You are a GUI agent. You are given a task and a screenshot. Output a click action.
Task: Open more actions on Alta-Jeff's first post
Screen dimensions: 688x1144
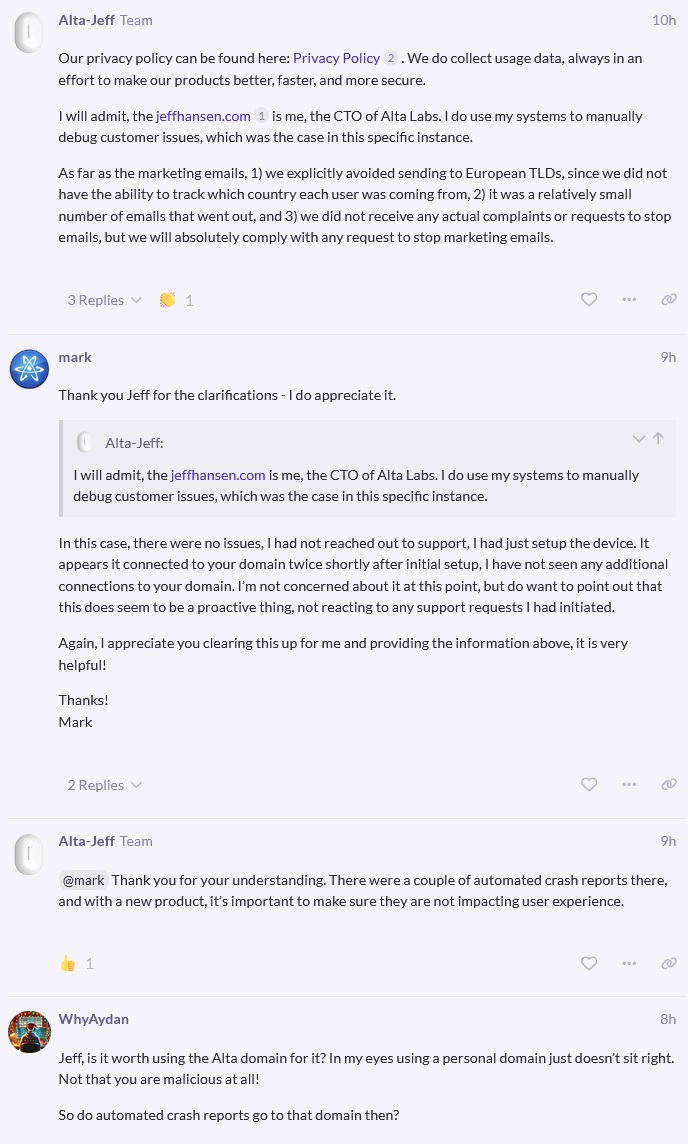click(629, 299)
